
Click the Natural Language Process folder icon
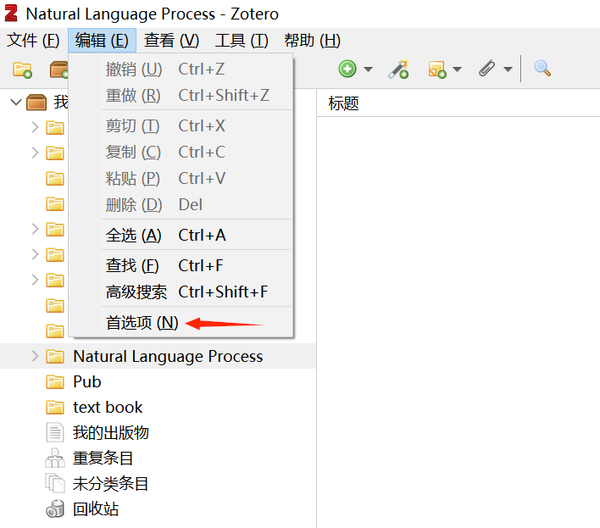[x=55, y=357]
